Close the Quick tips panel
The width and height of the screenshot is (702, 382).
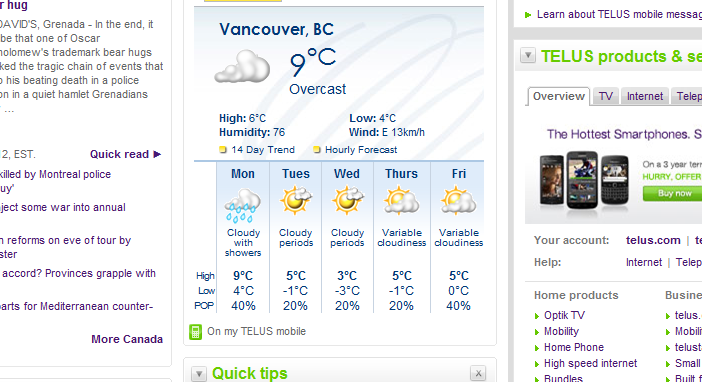[478, 373]
